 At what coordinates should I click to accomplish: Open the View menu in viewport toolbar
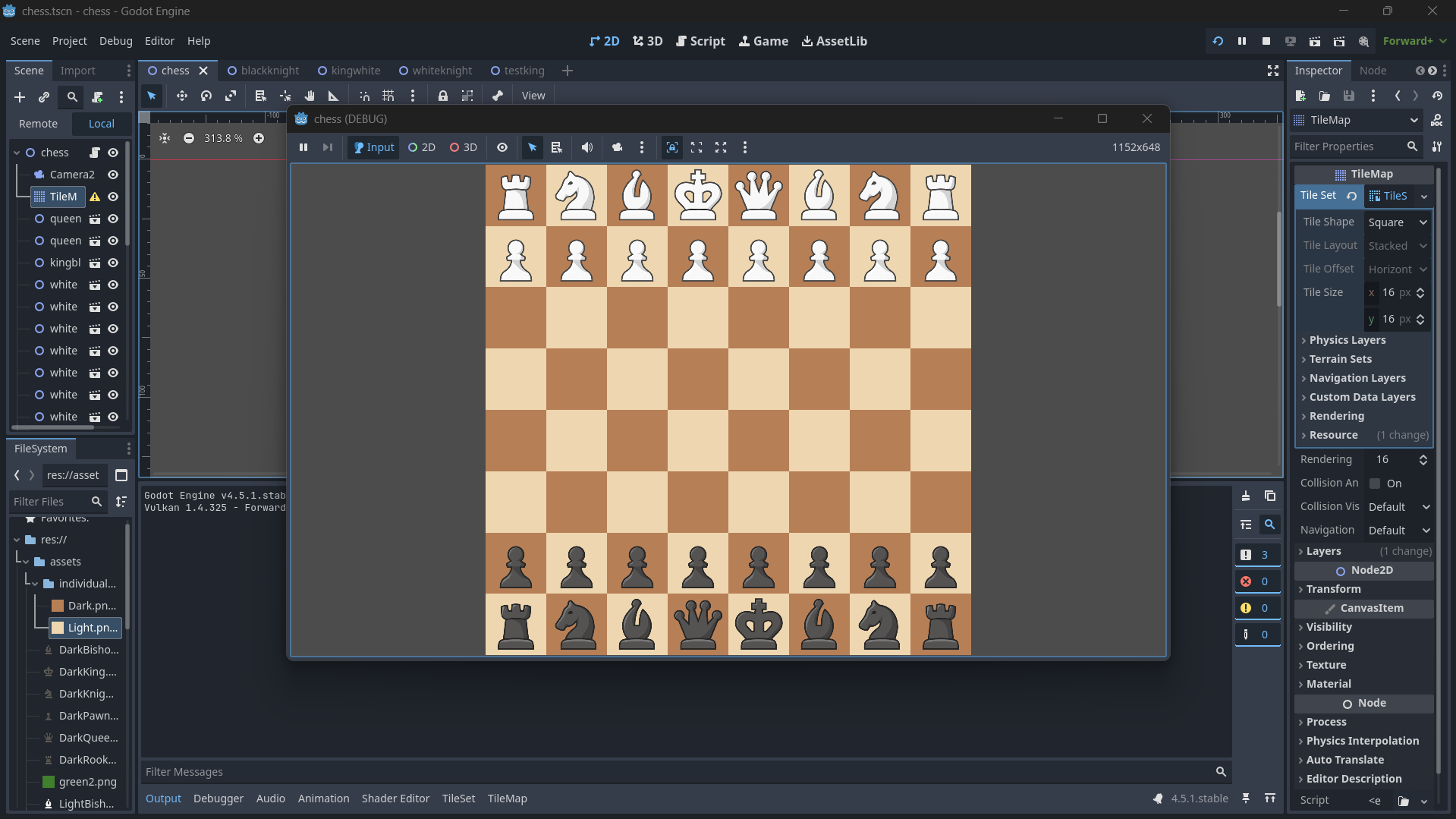(x=533, y=96)
